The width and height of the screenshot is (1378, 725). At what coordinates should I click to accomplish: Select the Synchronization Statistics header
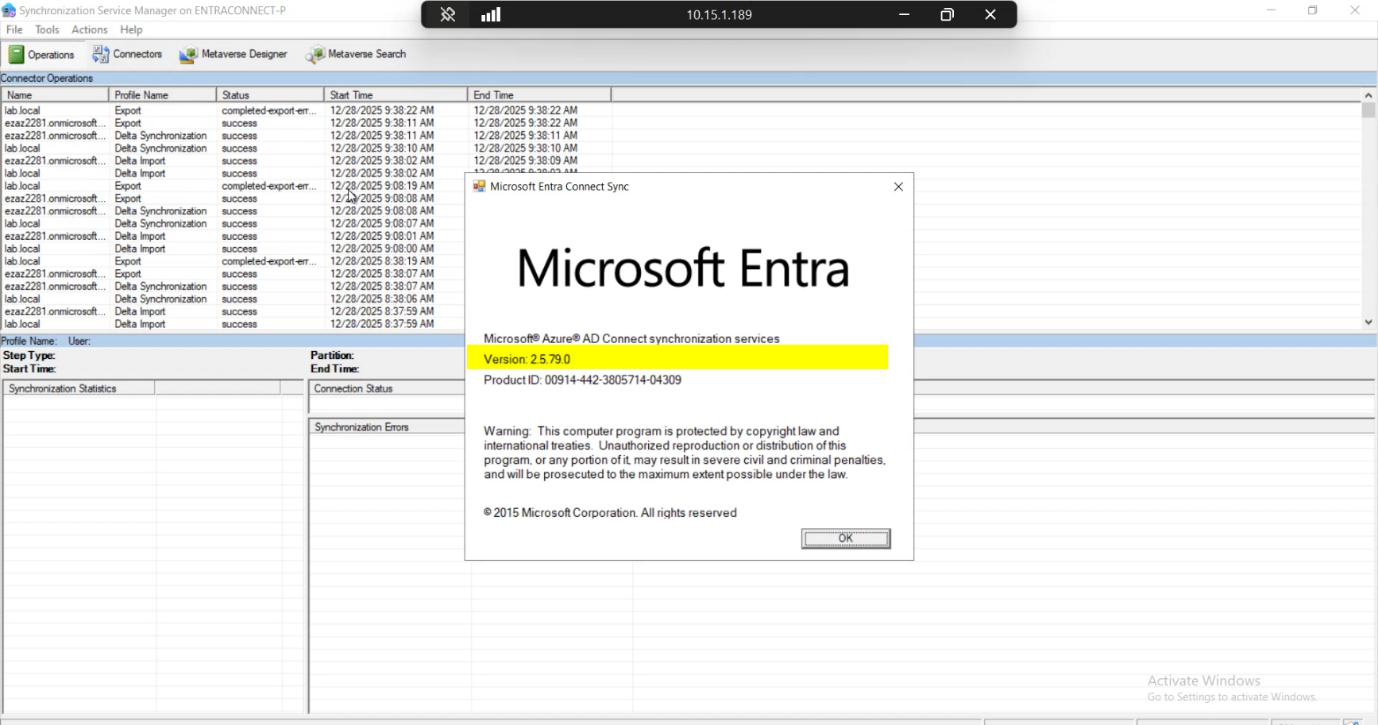78,388
